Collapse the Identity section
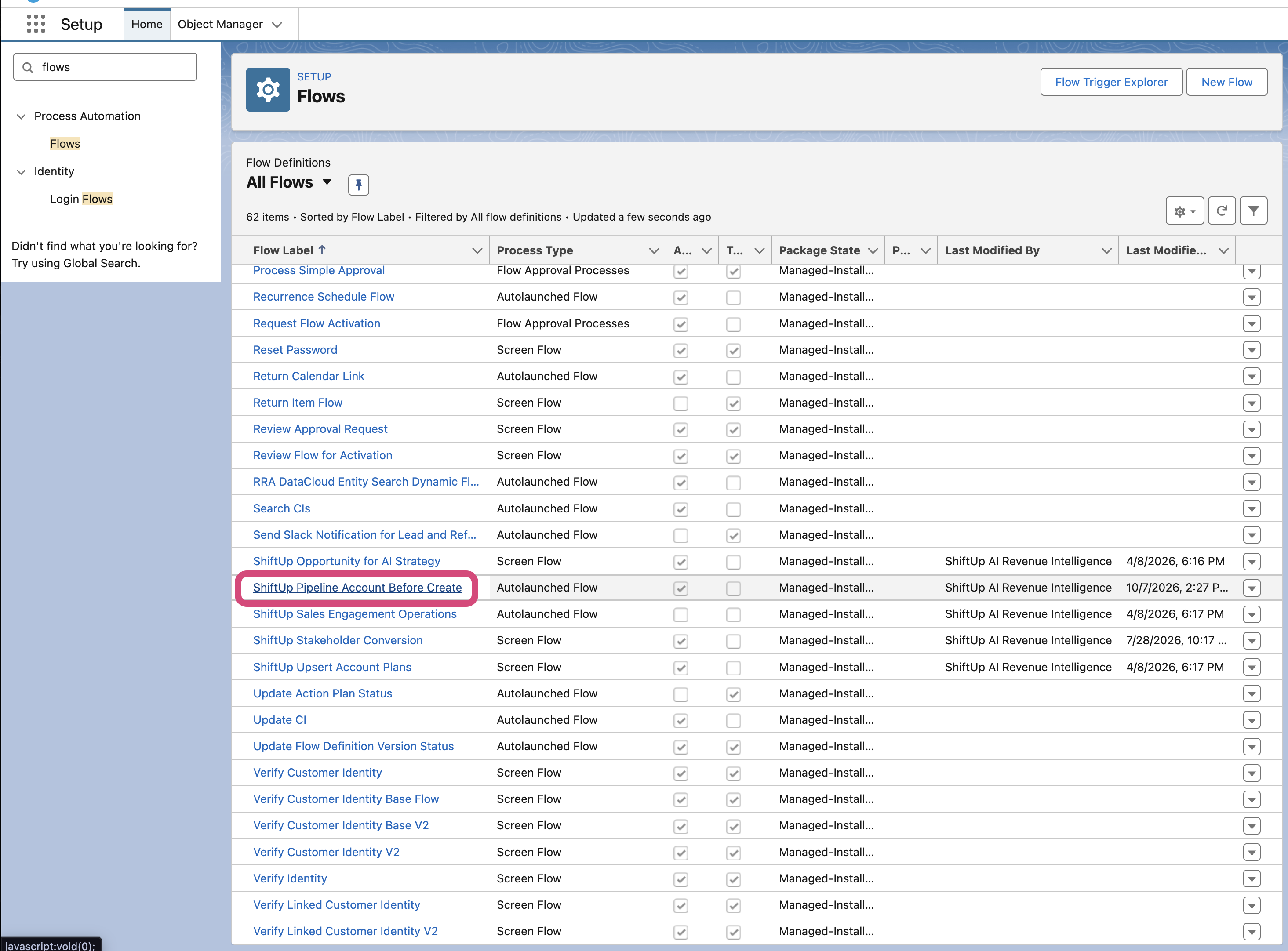 tap(21, 171)
